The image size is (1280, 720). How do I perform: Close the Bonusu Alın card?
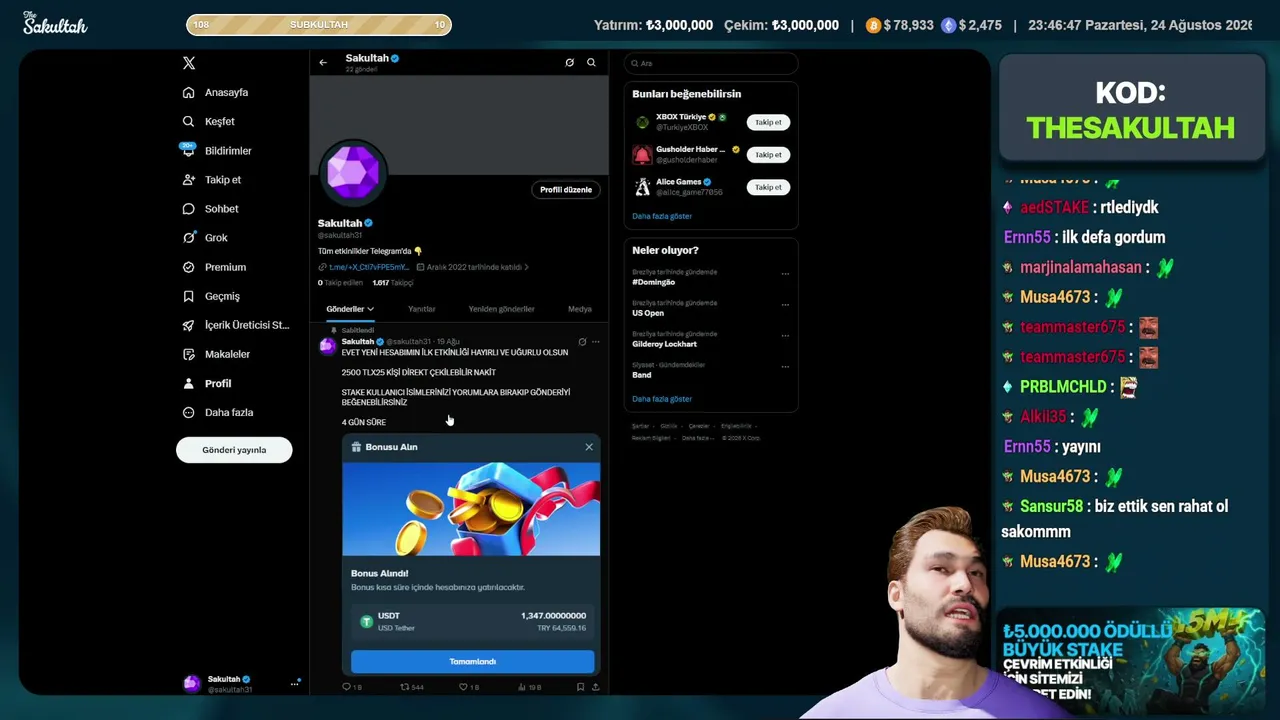click(589, 447)
